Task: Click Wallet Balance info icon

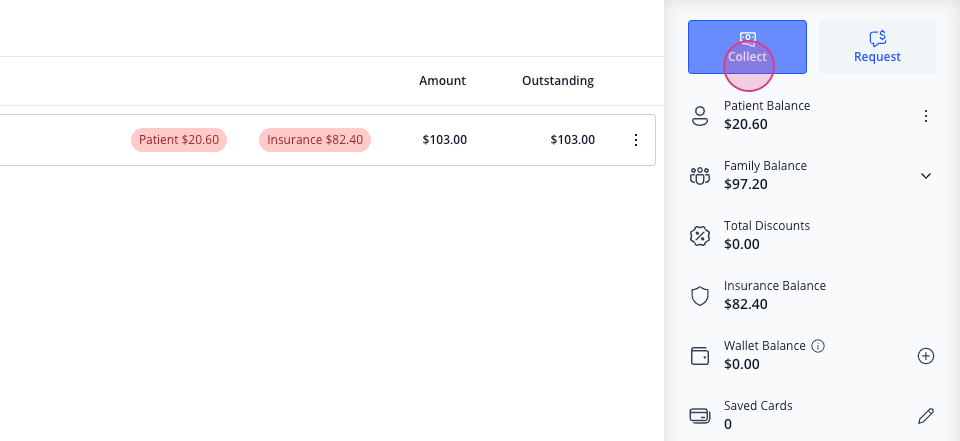Action: point(818,346)
